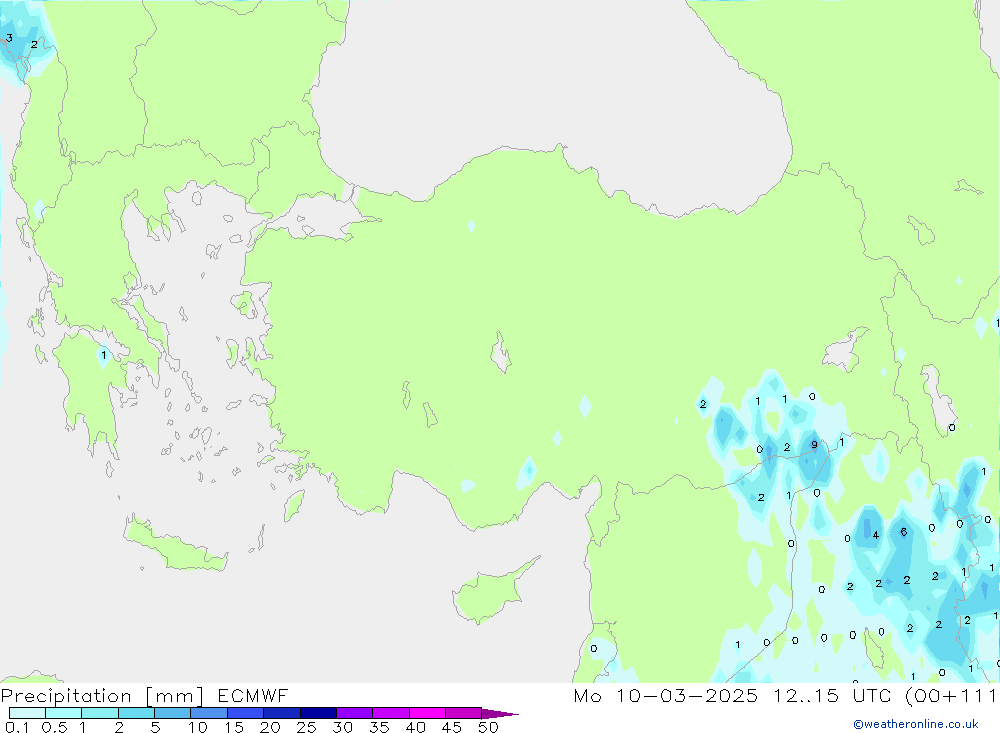
Task: Click the lightest 0.1–0.5 mm legend swatch
Action: [27, 713]
